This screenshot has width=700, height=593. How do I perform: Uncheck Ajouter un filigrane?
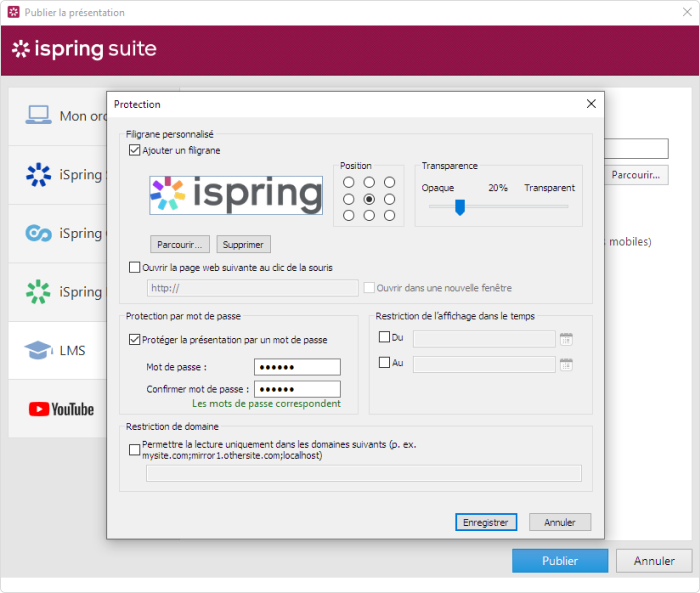[x=134, y=150]
